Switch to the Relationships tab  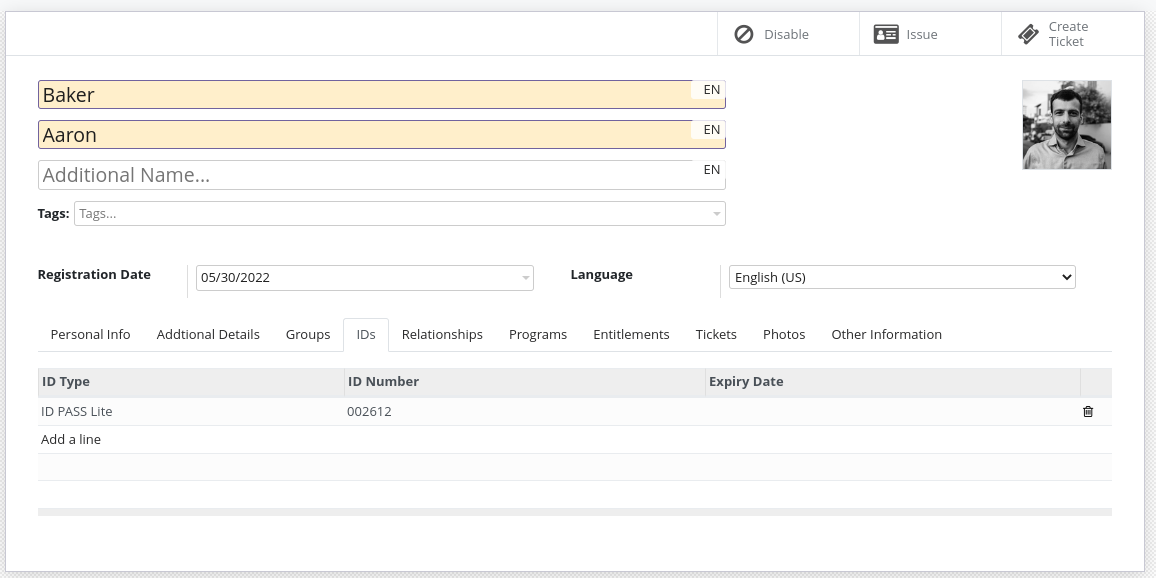tap(442, 334)
